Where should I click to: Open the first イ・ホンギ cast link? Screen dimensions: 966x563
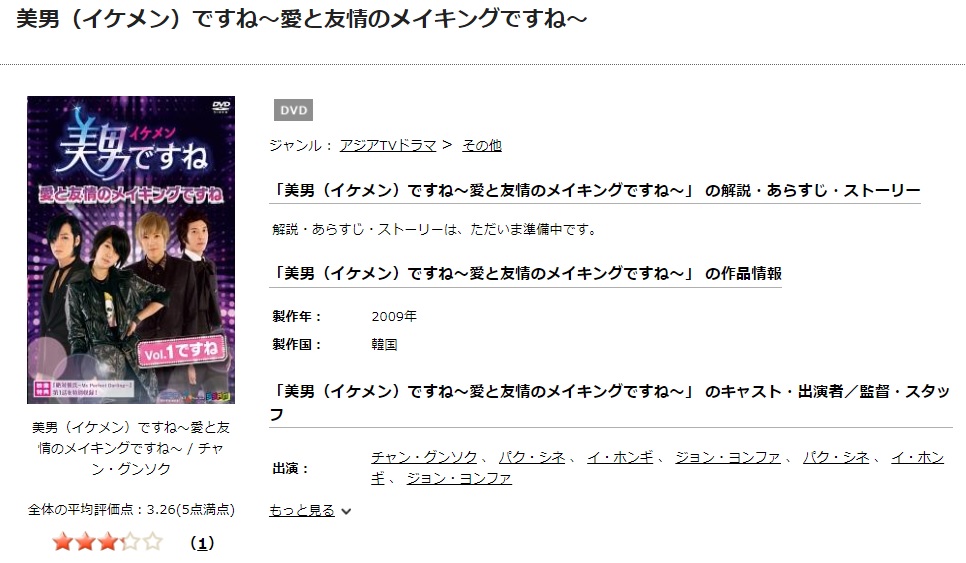[620, 457]
